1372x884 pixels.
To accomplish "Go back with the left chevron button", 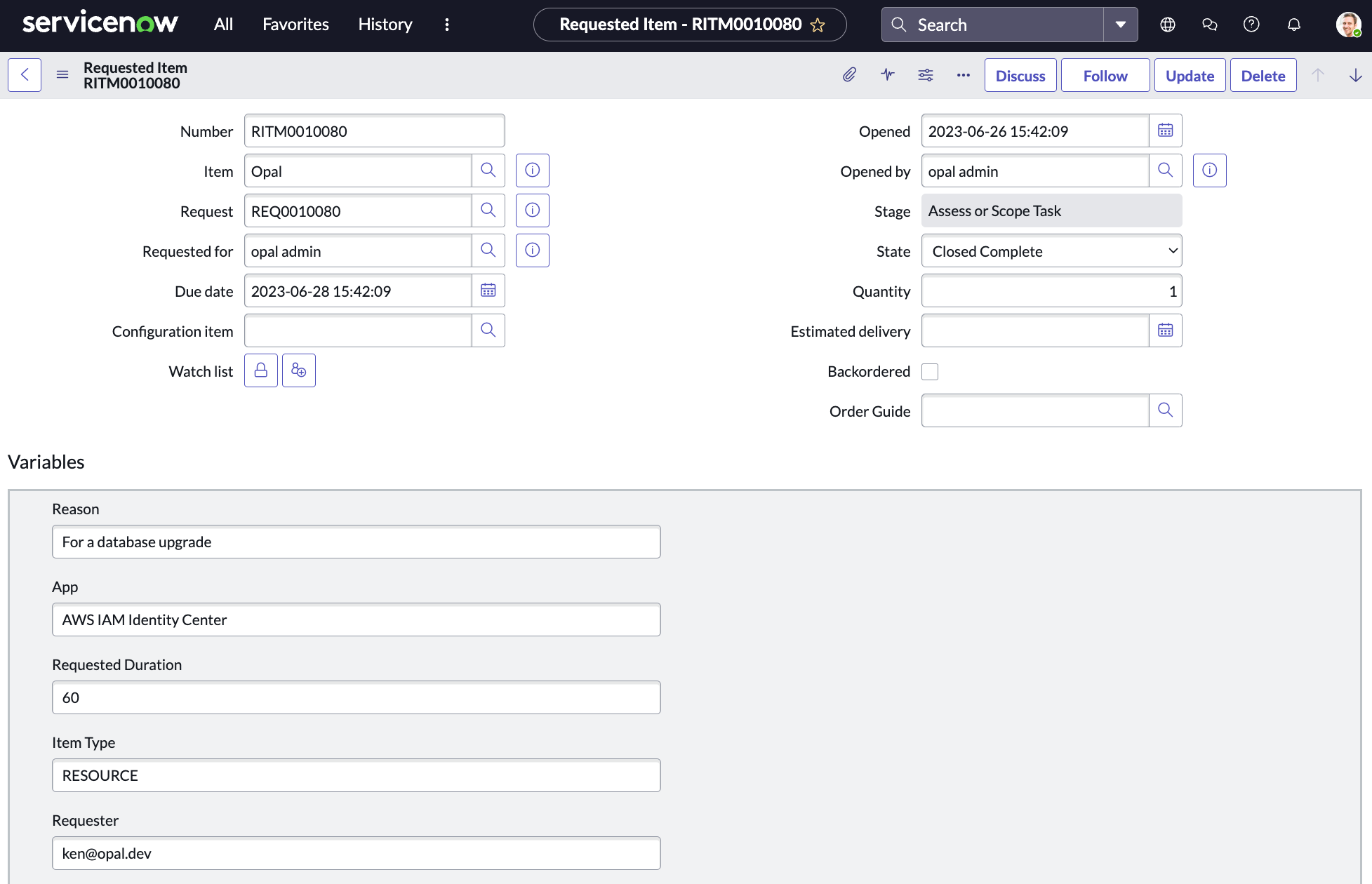I will (x=25, y=75).
